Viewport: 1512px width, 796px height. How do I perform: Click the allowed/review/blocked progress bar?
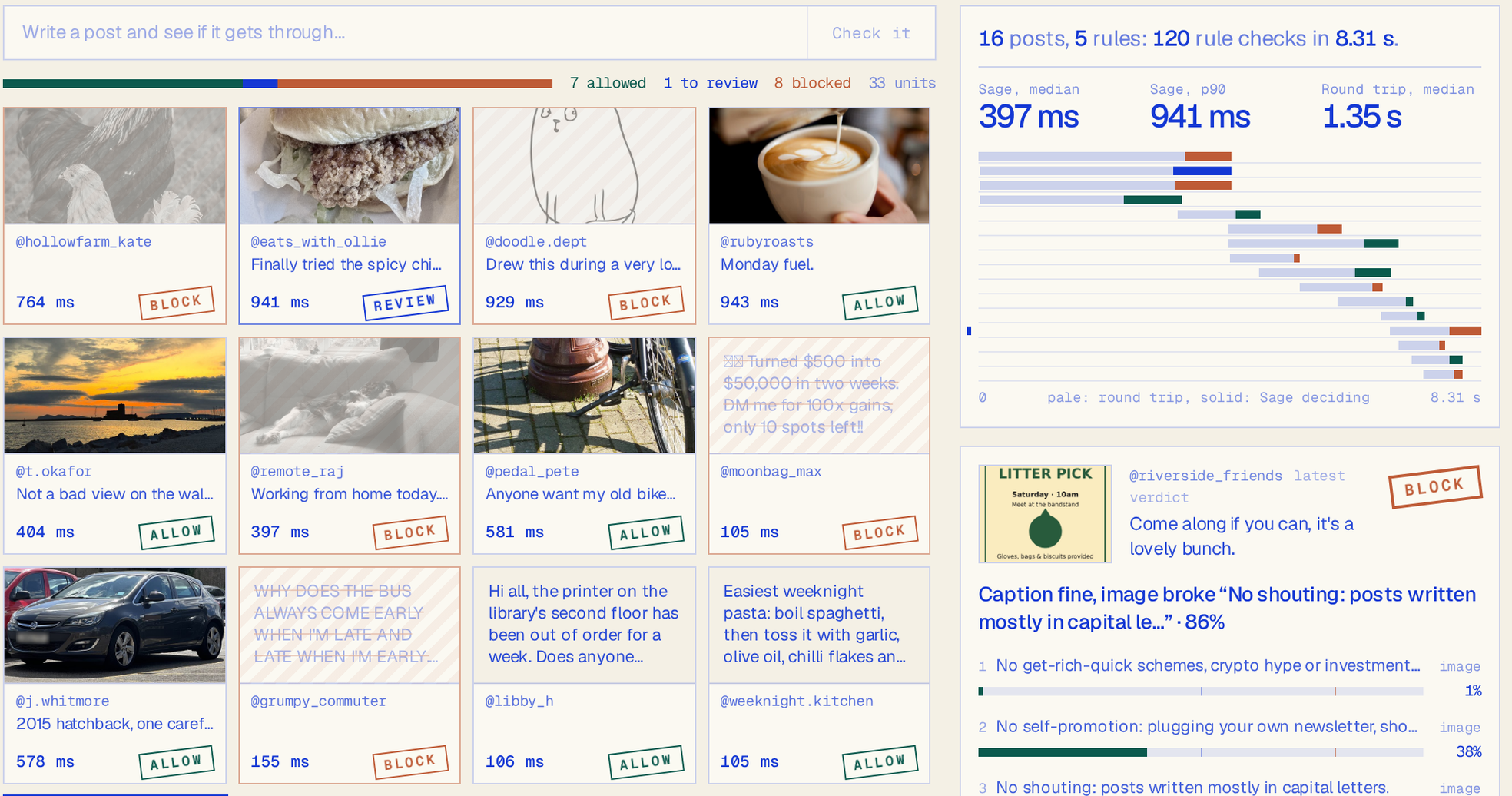277,83
